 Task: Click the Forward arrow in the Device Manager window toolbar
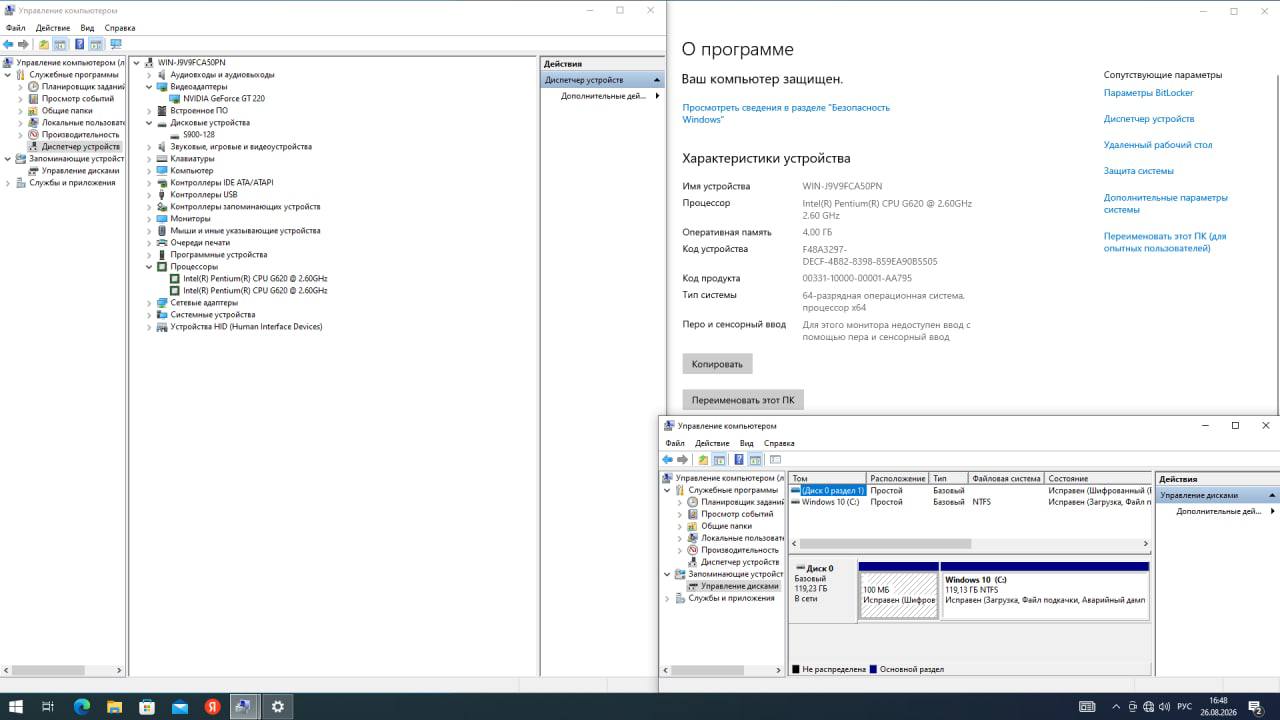(22, 44)
